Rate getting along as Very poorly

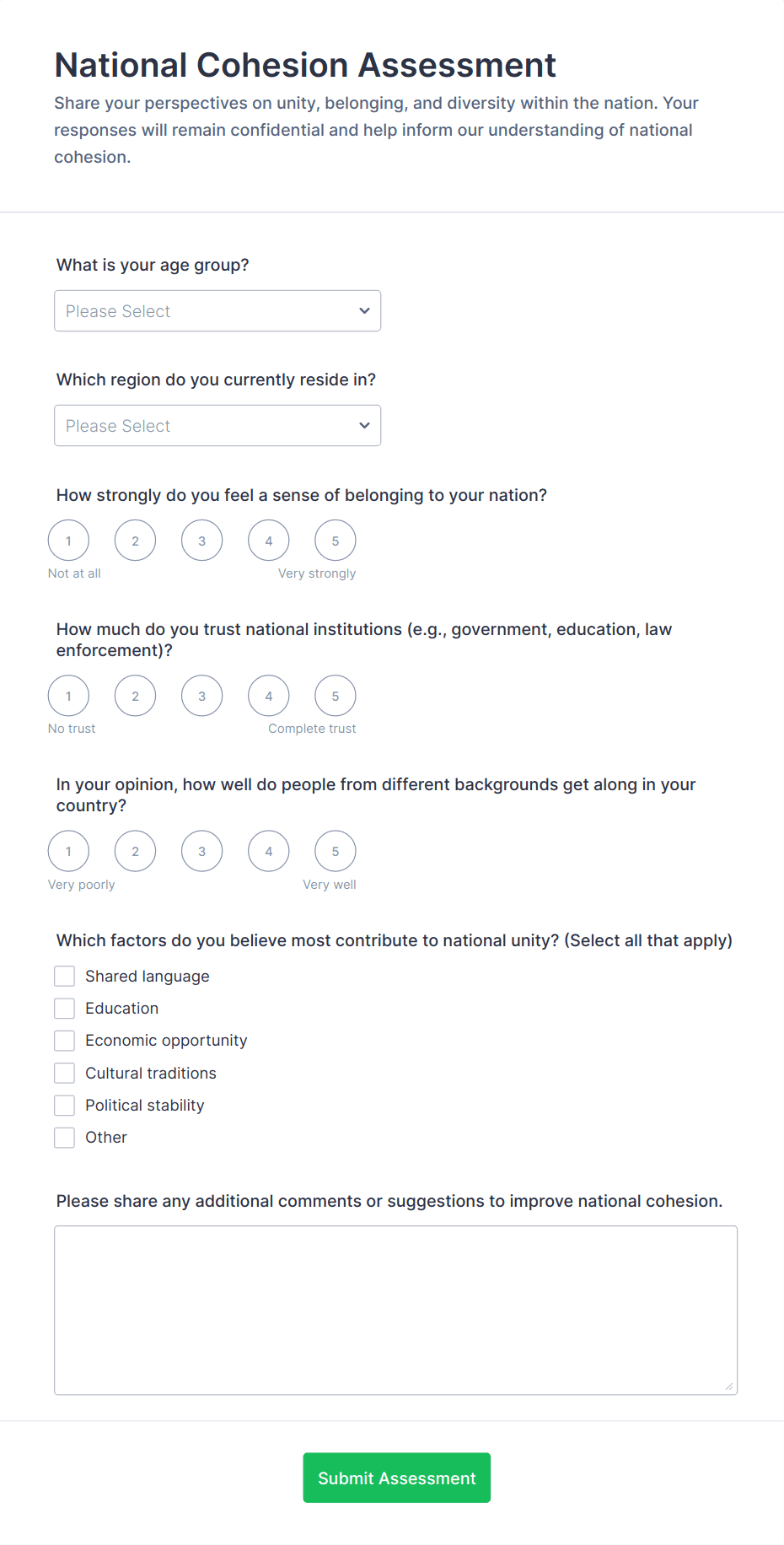(68, 851)
